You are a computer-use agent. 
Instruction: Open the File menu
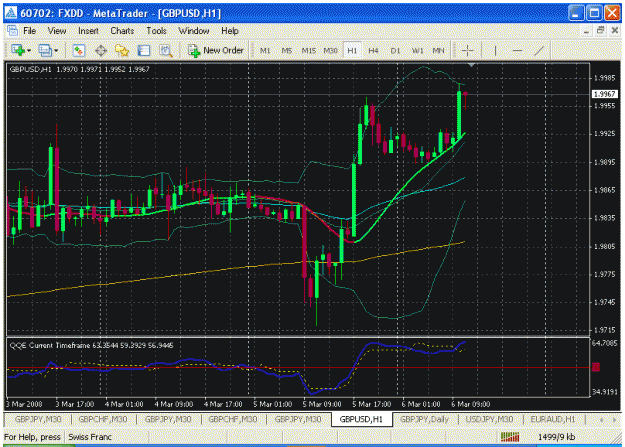pyautogui.click(x=29, y=31)
